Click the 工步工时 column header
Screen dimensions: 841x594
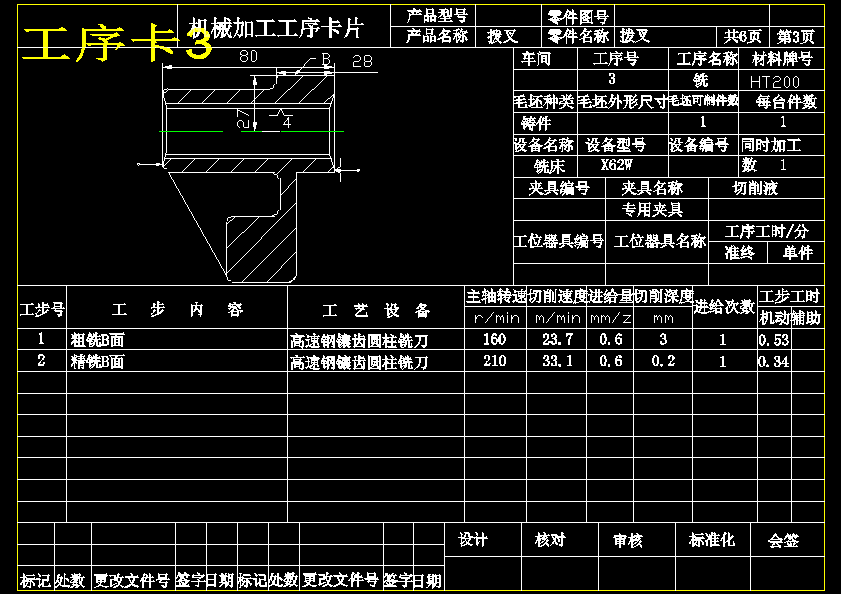click(790, 296)
